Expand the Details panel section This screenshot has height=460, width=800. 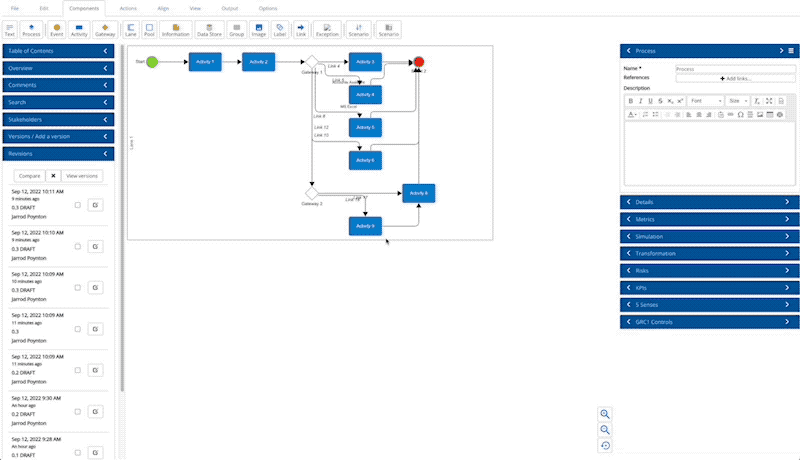710,202
